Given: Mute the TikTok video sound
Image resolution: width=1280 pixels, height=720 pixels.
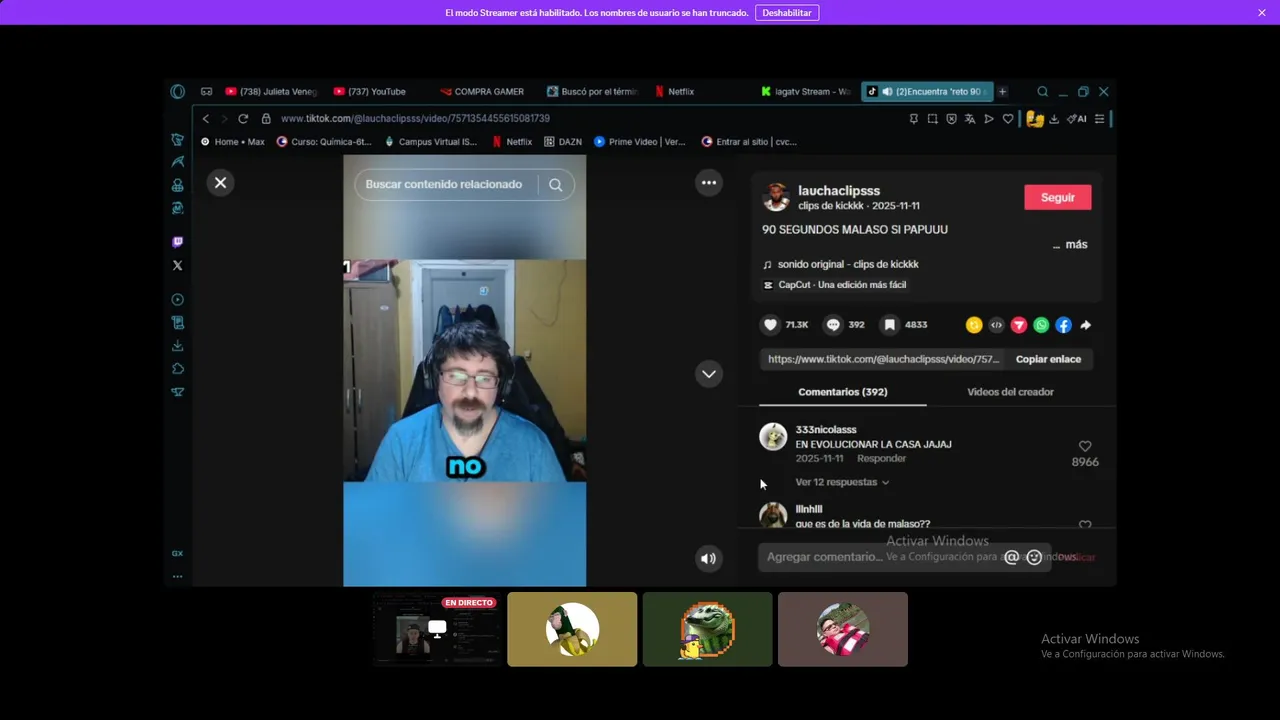Looking at the screenshot, I should pos(708,559).
